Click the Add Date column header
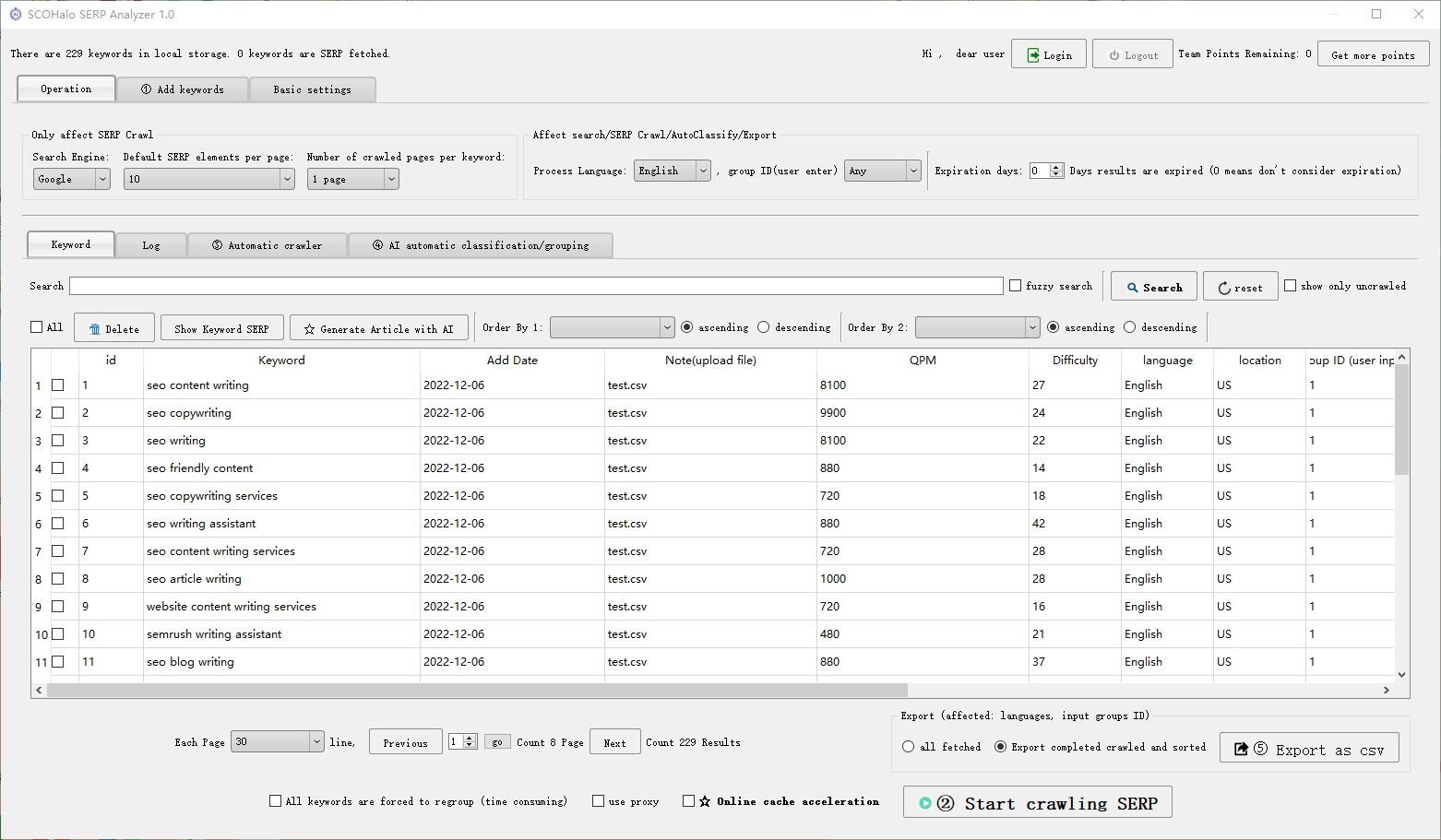The width and height of the screenshot is (1441, 840). 512,361
